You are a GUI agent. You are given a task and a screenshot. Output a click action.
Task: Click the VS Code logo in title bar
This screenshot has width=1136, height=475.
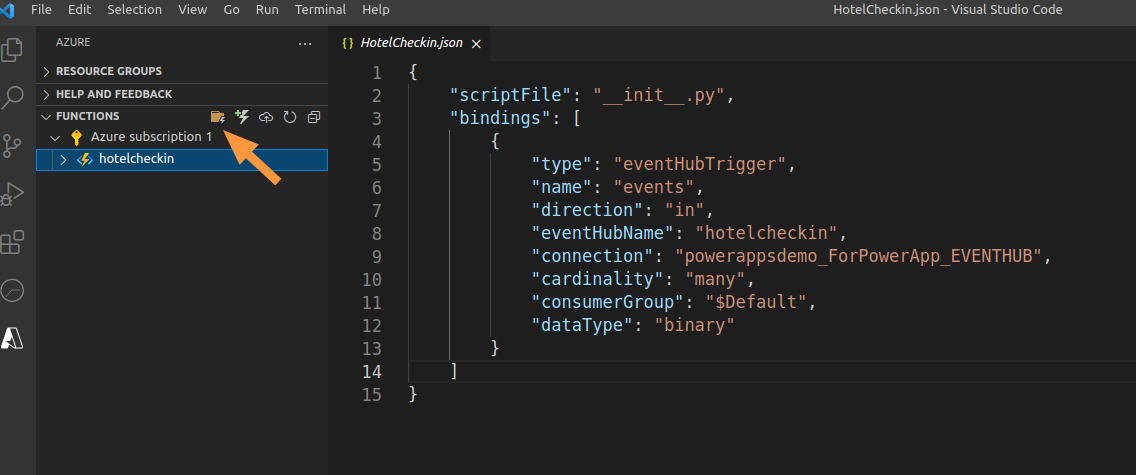click(x=7, y=10)
